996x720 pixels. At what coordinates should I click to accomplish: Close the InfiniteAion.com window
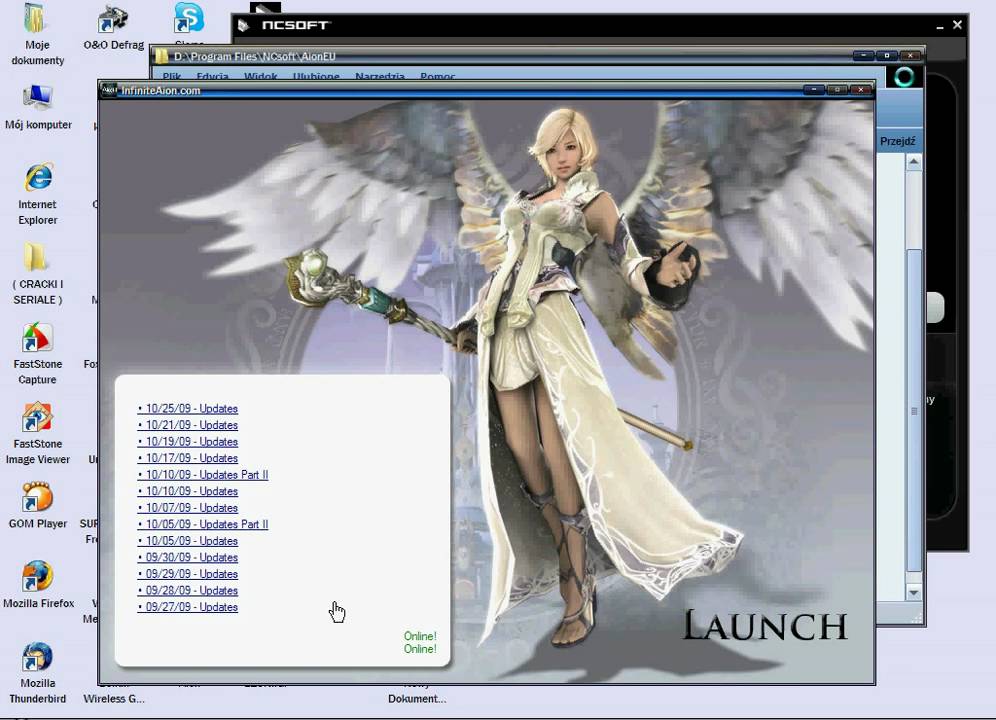[x=861, y=90]
